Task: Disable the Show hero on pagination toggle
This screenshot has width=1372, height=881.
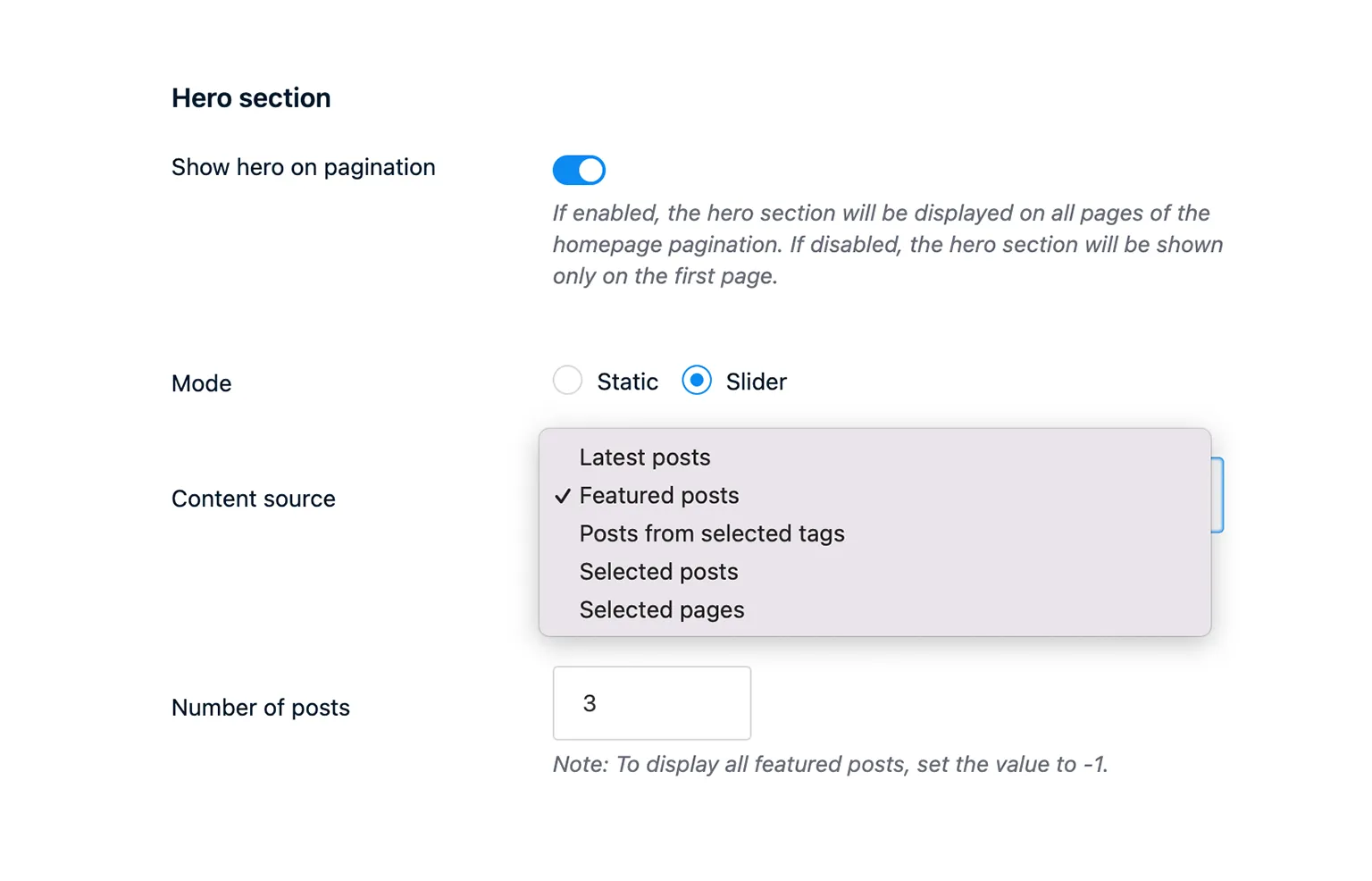Action: (579, 170)
